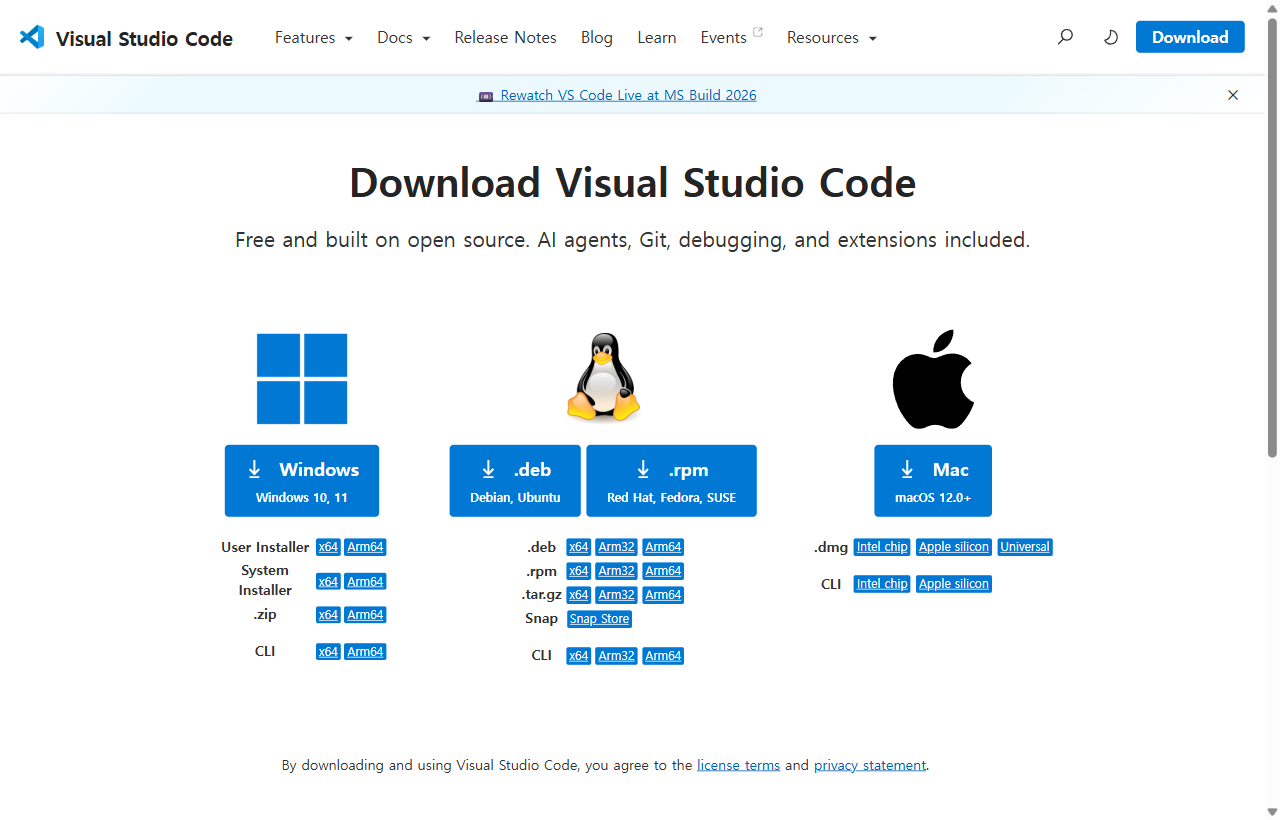Toggle dark theme with the moon icon
Screen dimensions: 1280x820
pos(1111,37)
